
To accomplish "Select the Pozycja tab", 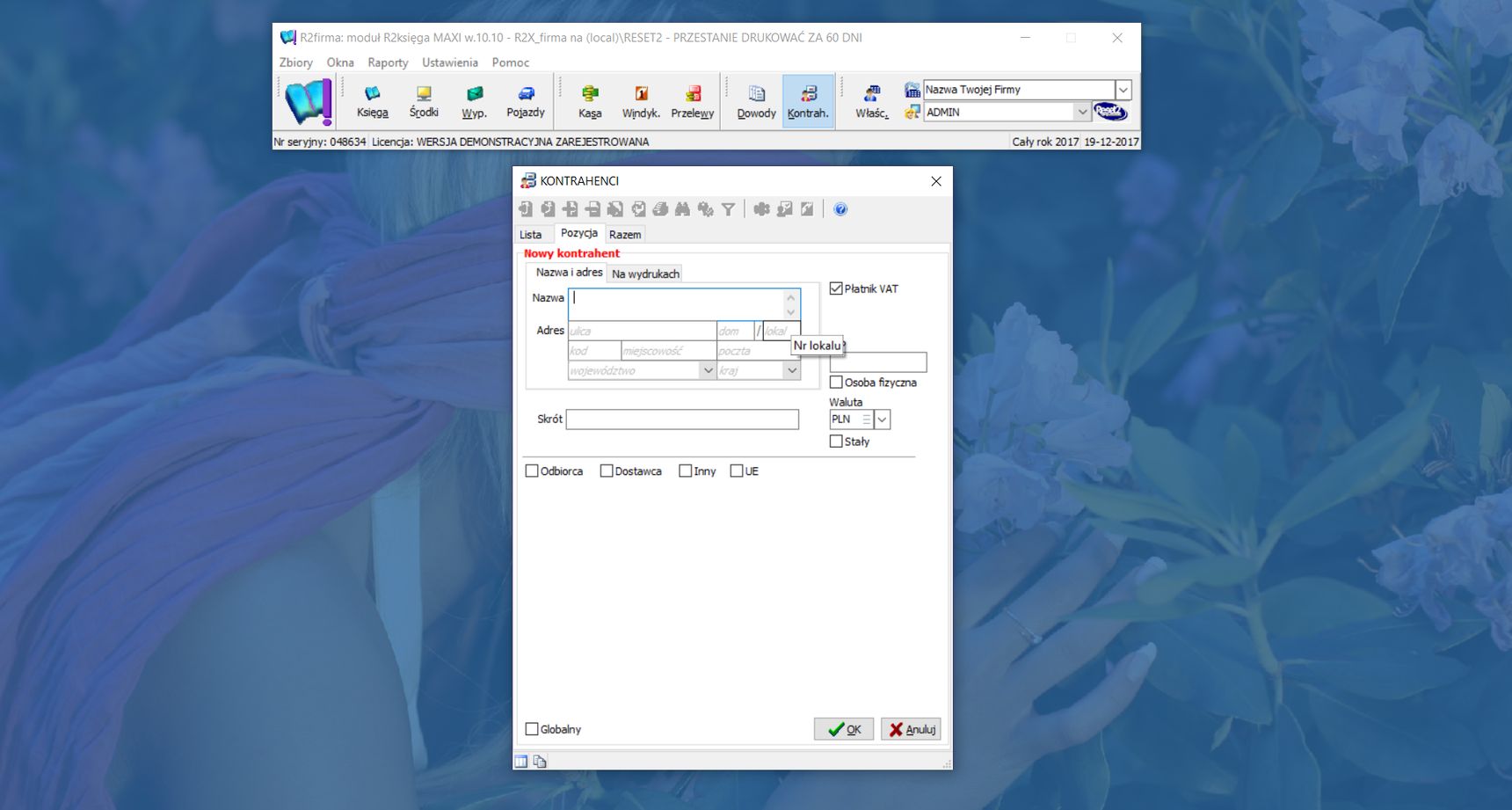I will coord(579,233).
